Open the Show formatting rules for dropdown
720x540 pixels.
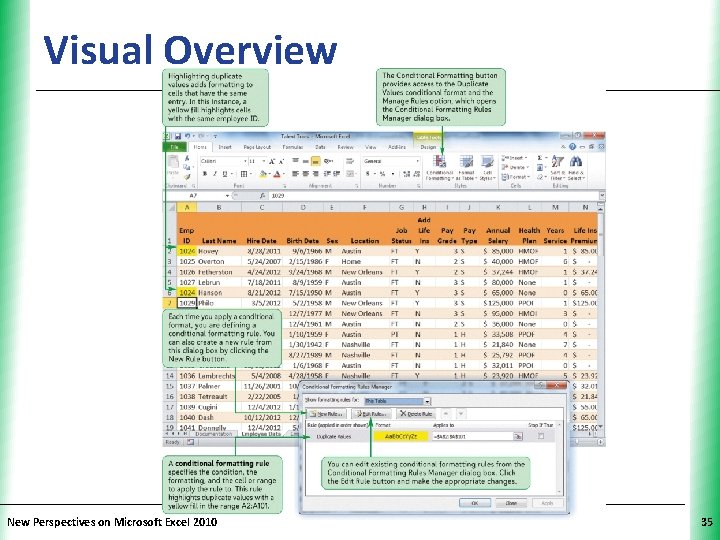pos(428,401)
